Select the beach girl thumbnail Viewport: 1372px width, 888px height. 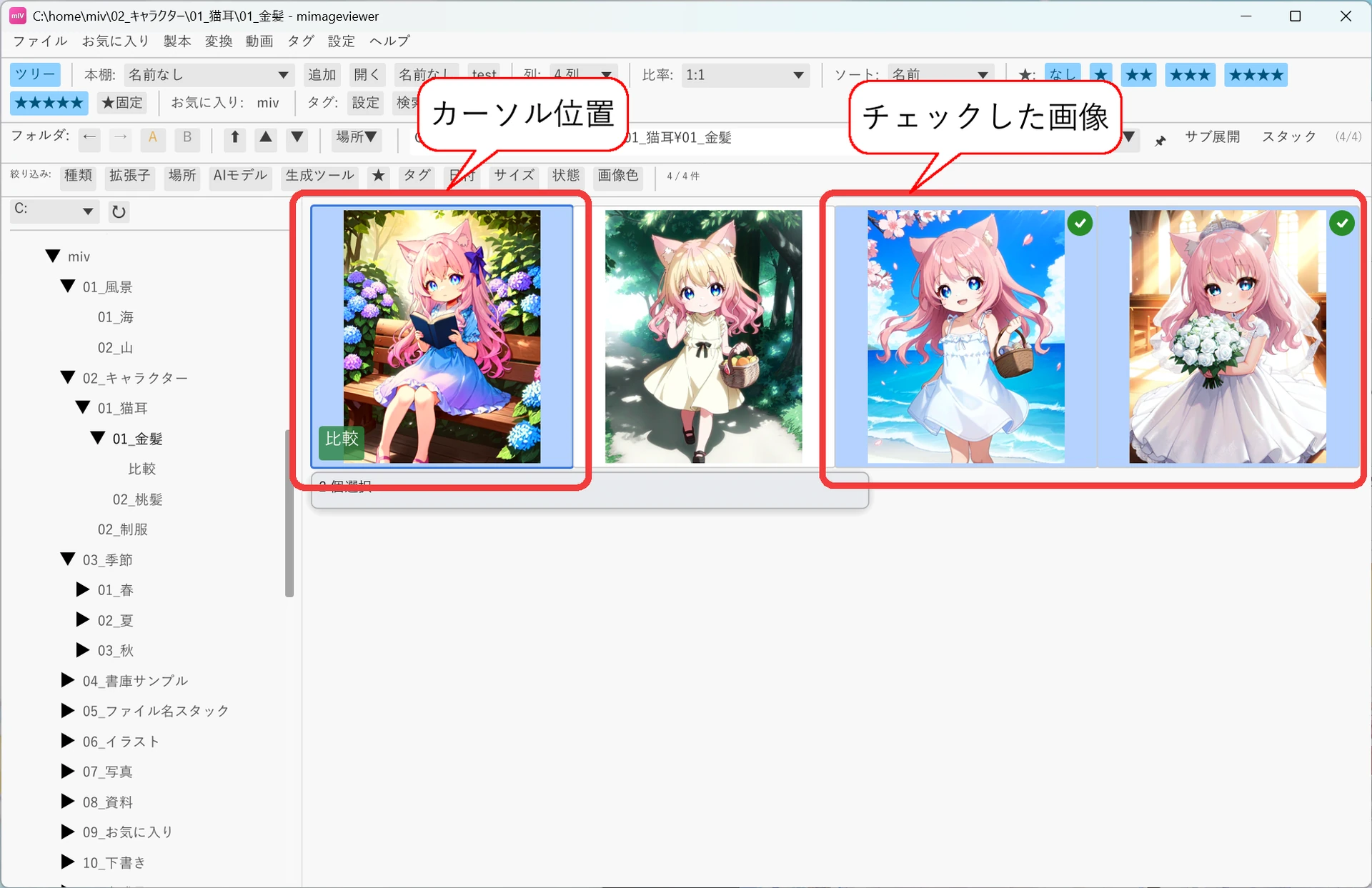(x=965, y=336)
